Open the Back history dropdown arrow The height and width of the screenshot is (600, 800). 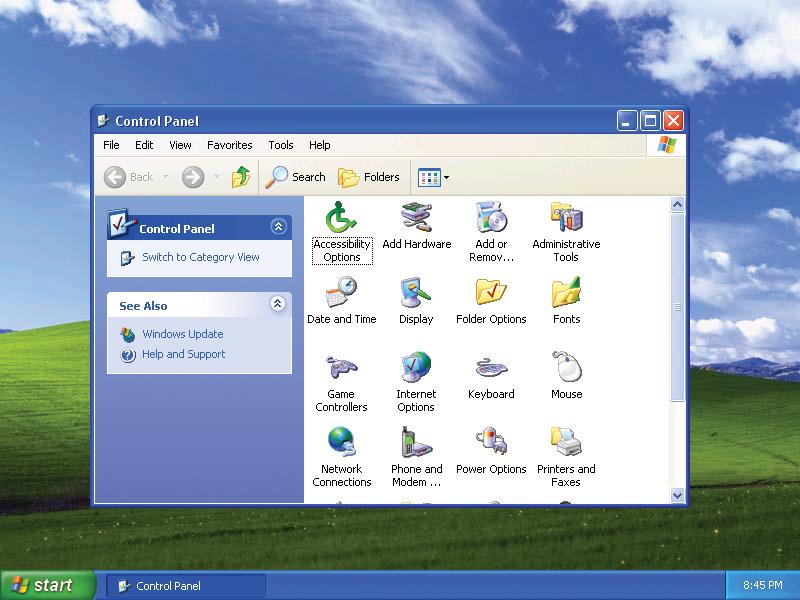(165, 177)
